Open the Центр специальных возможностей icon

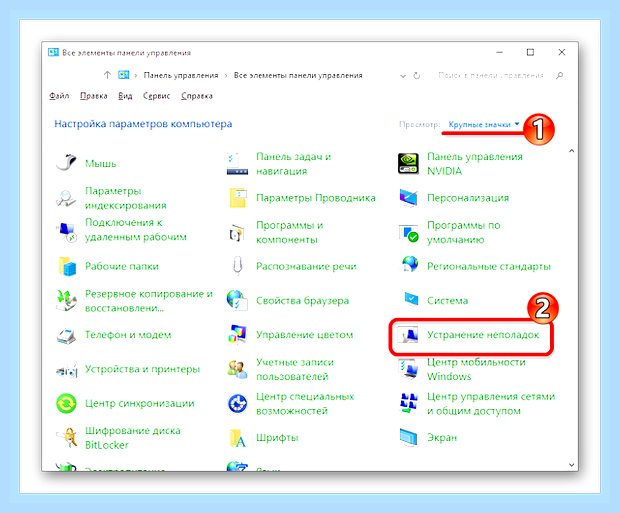(237, 403)
